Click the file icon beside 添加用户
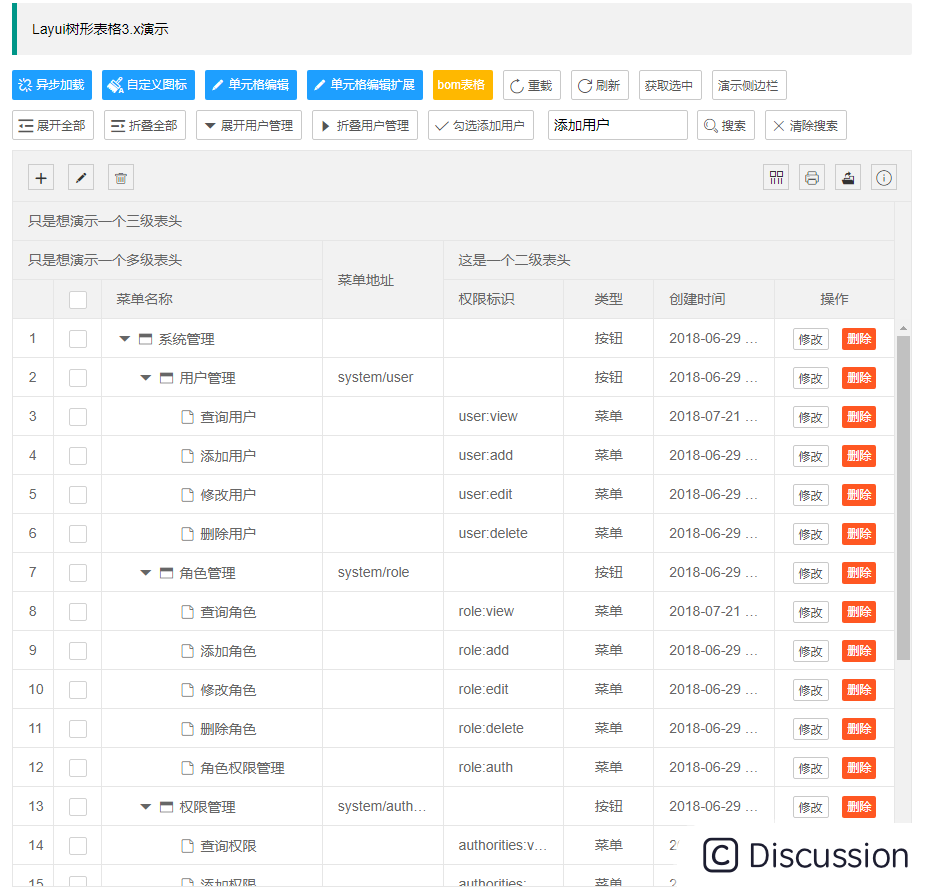This screenshot has height=887, width=936. click(x=187, y=456)
